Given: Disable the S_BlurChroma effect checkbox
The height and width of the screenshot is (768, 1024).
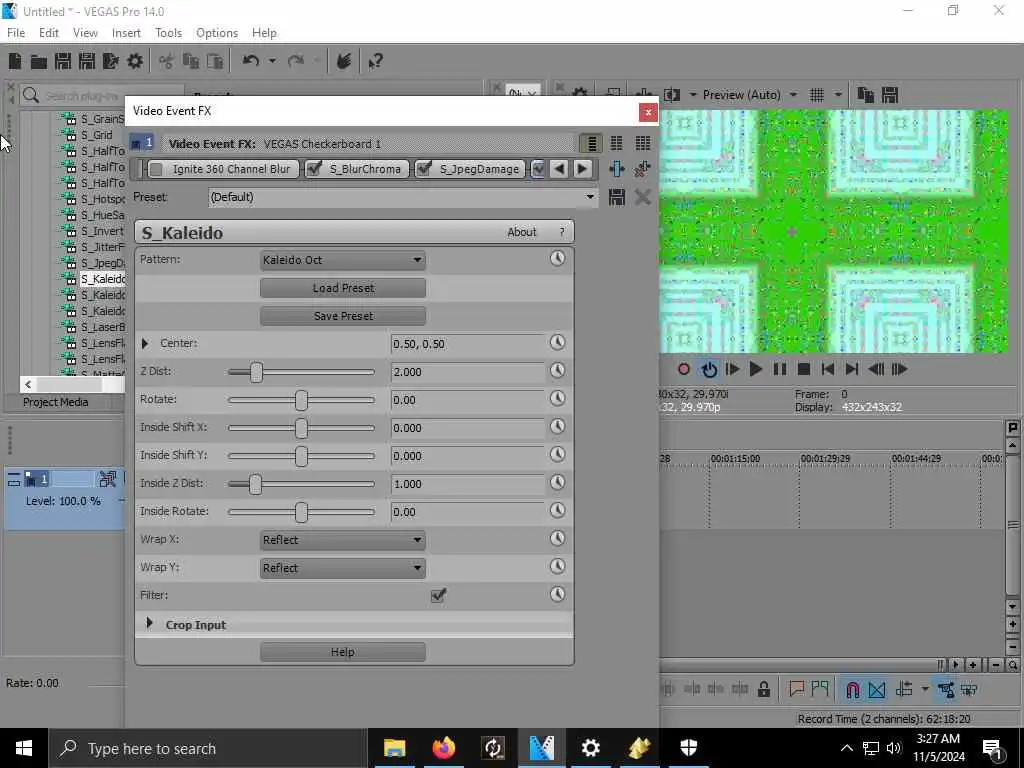Looking at the screenshot, I should click(x=313, y=169).
